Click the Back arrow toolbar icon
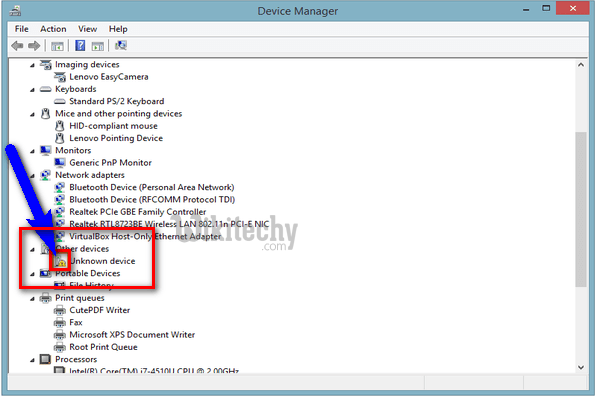Image resolution: width=595 pixels, height=396 pixels. pos(17,46)
